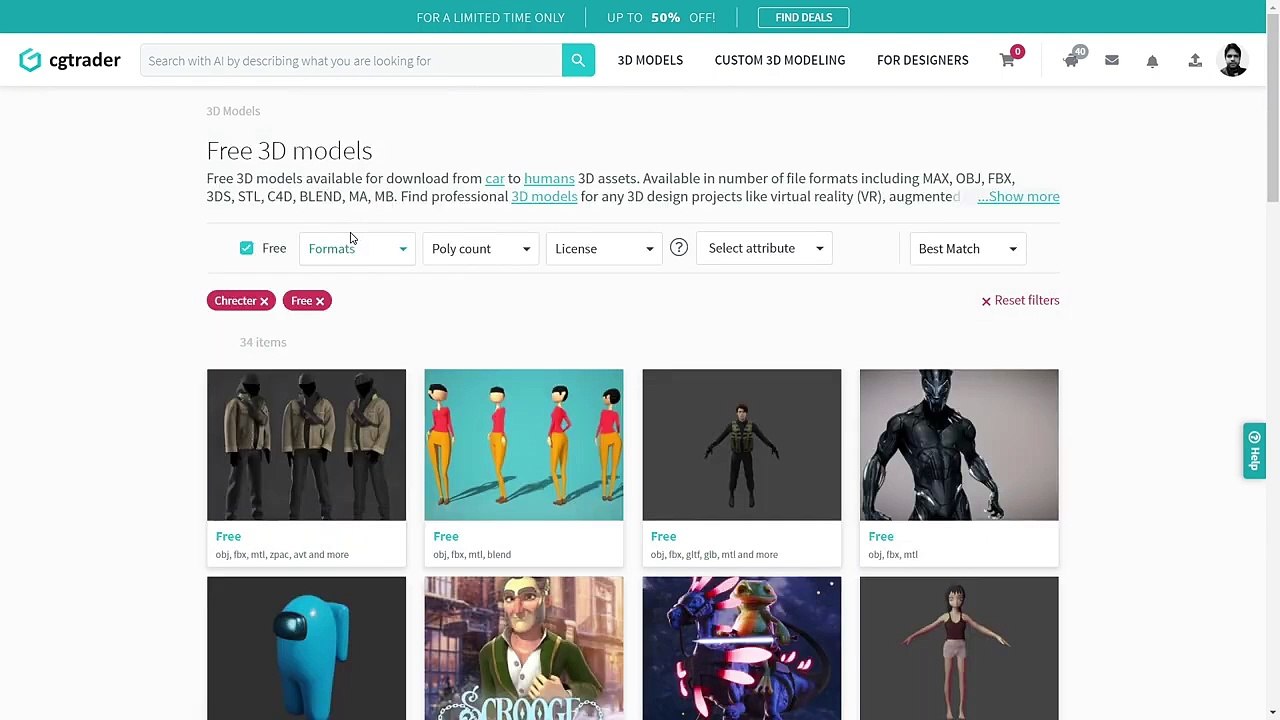Open the T-pose girl model thumbnail
Image resolution: width=1280 pixels, height=720 pixels.
coord(959,648)
